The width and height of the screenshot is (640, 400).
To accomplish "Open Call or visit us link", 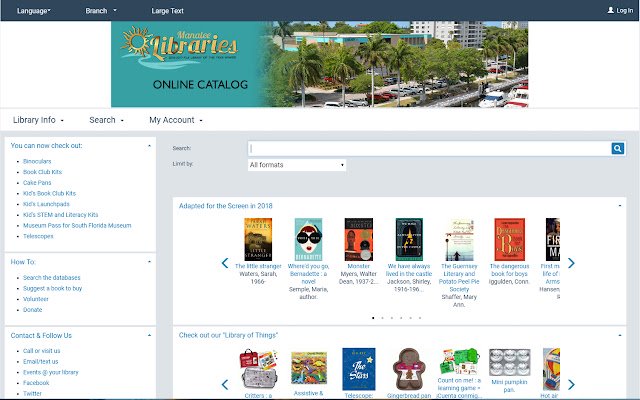I will pyautogui.click(x=42, y=351).
